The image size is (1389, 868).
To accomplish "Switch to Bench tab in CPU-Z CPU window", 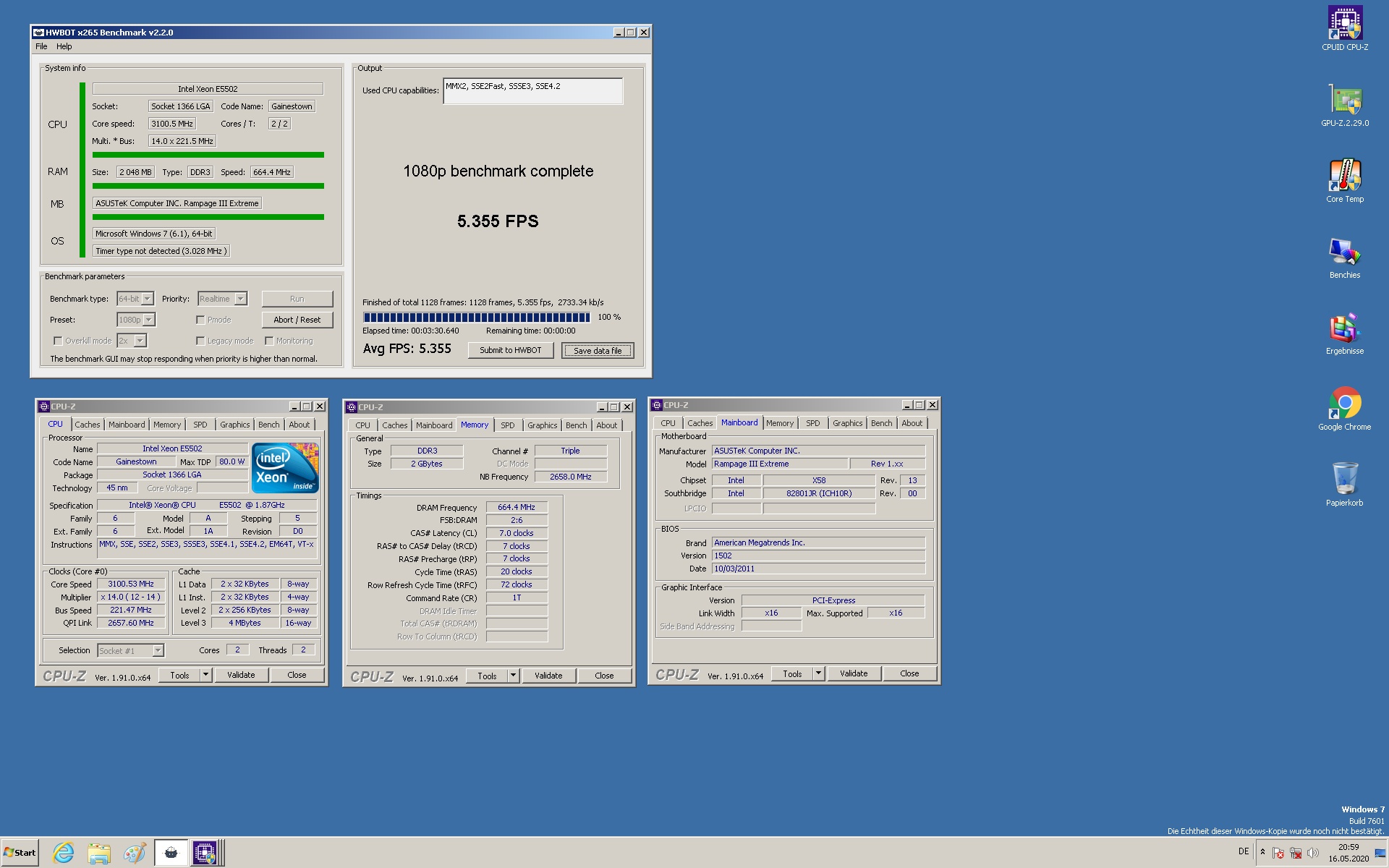I will pos(268,425).
